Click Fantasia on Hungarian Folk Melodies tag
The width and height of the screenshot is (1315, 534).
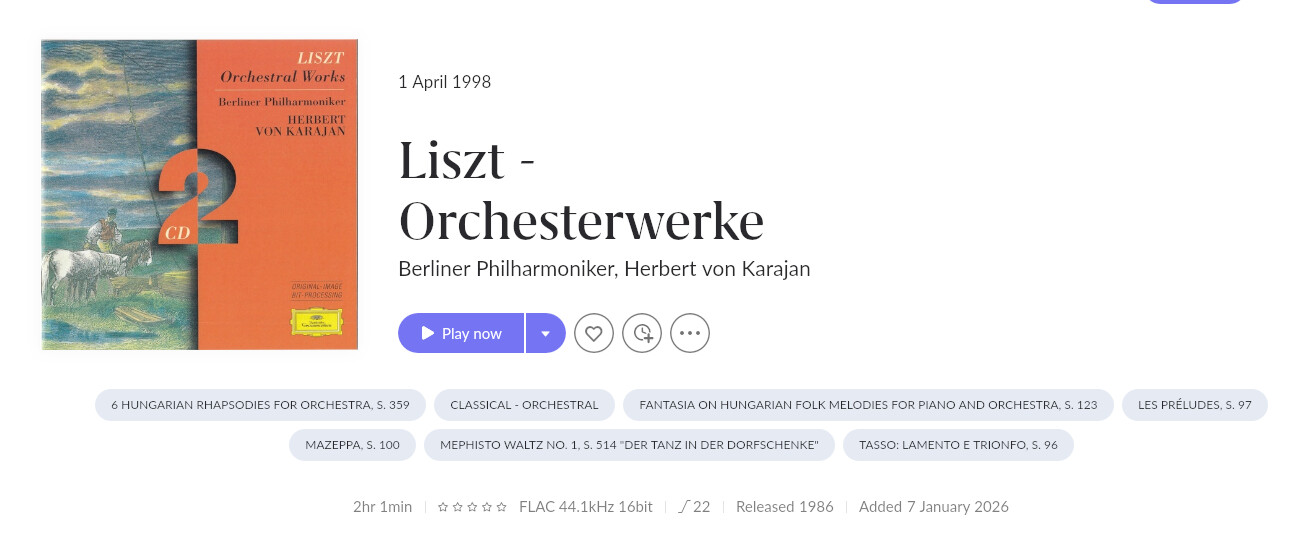click(x=868, y=405)
